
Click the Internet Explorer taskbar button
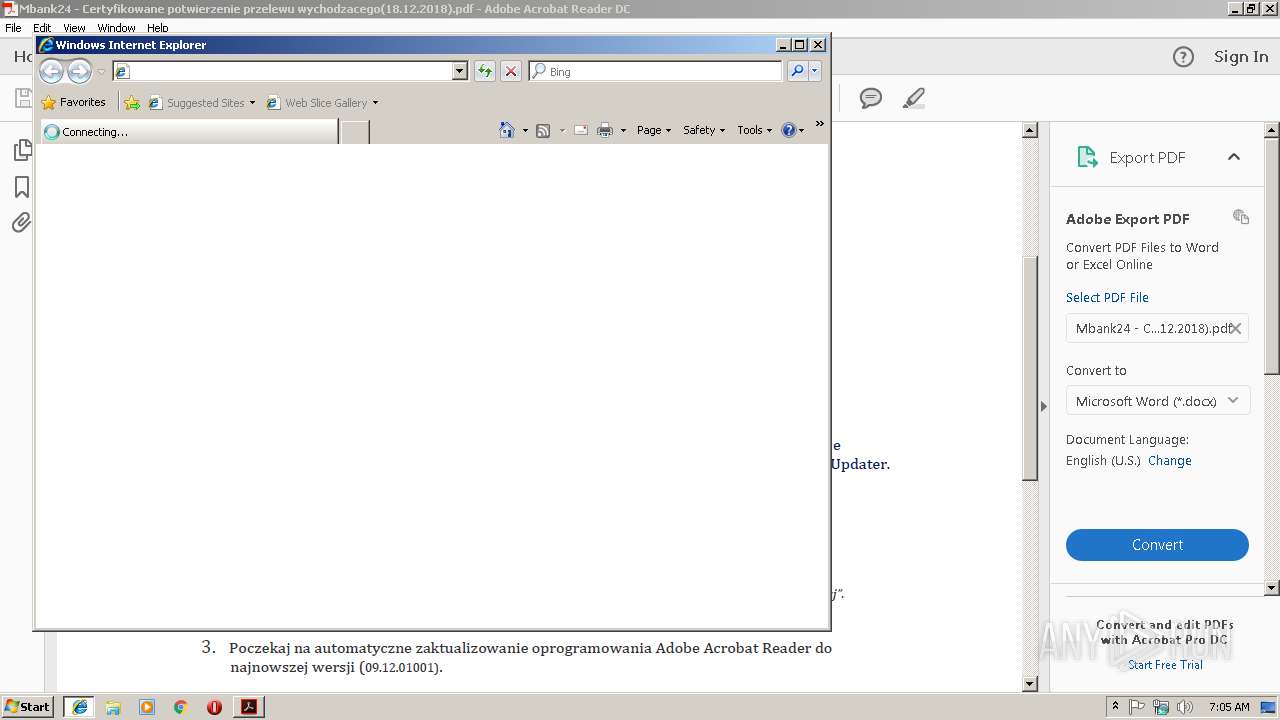79,707
